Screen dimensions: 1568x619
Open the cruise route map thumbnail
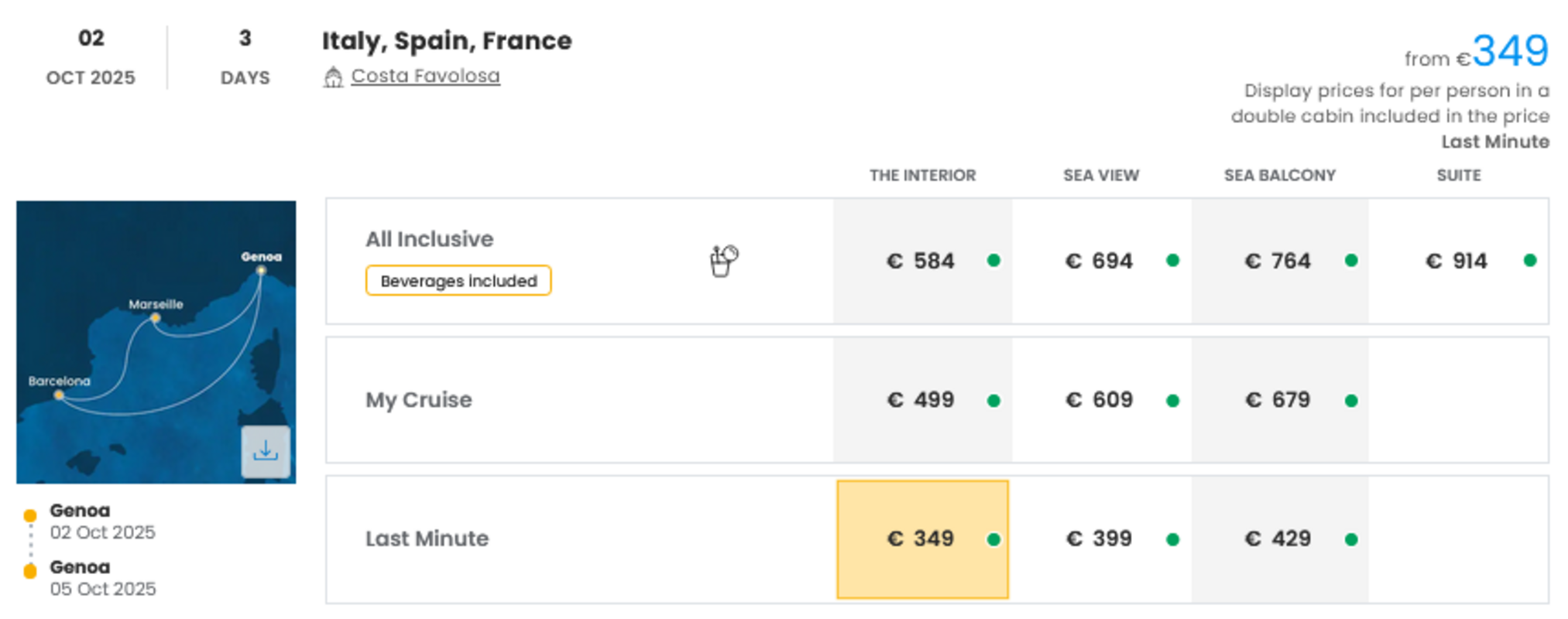156,342
